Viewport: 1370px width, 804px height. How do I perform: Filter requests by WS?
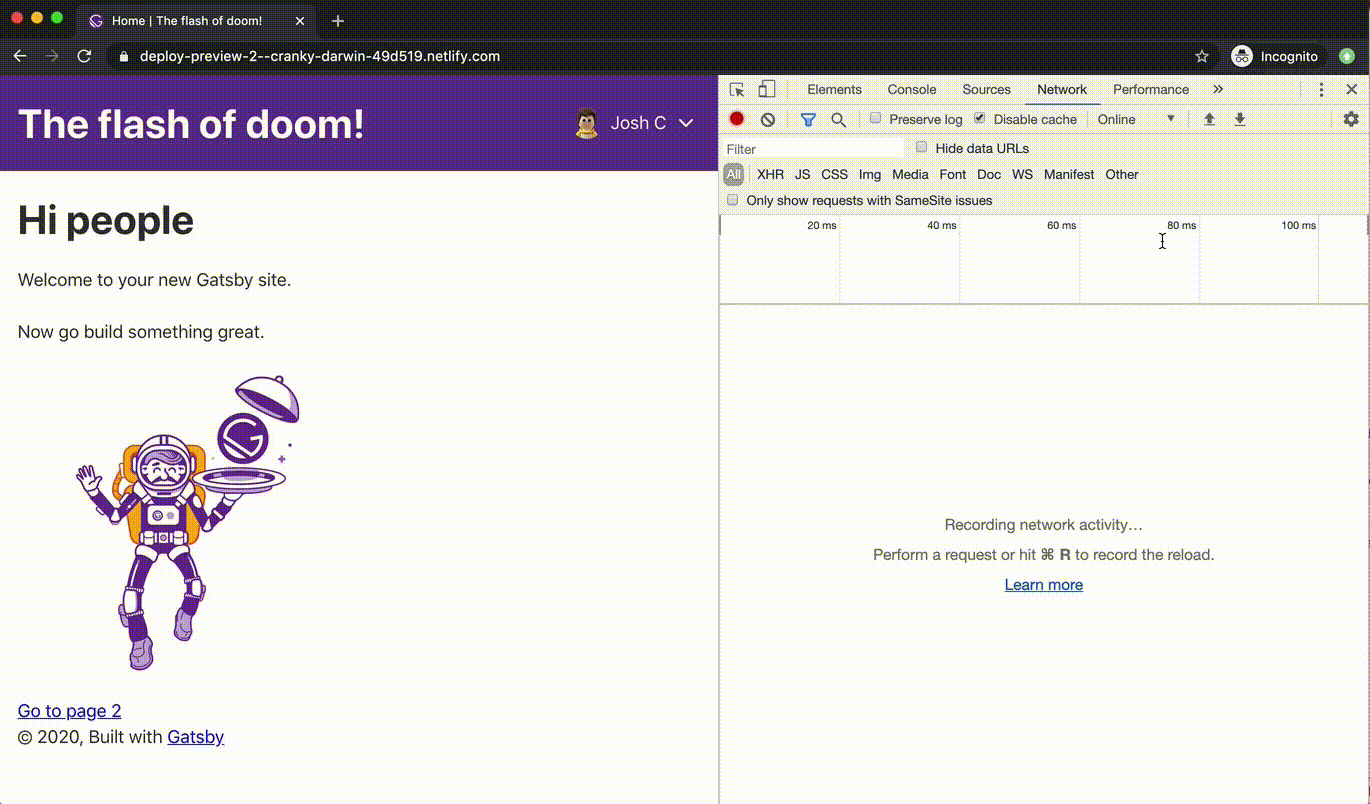click(x=1022, y=174)
